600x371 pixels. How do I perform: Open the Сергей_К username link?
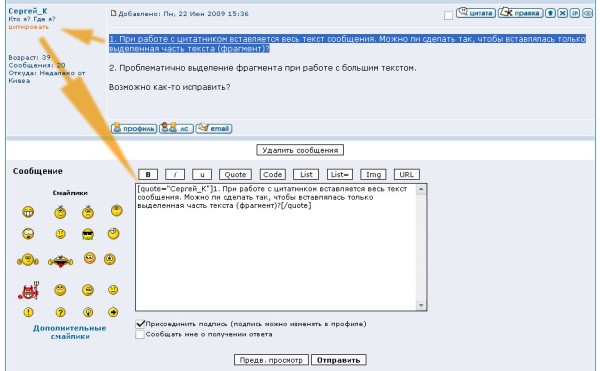coord(28,11)
